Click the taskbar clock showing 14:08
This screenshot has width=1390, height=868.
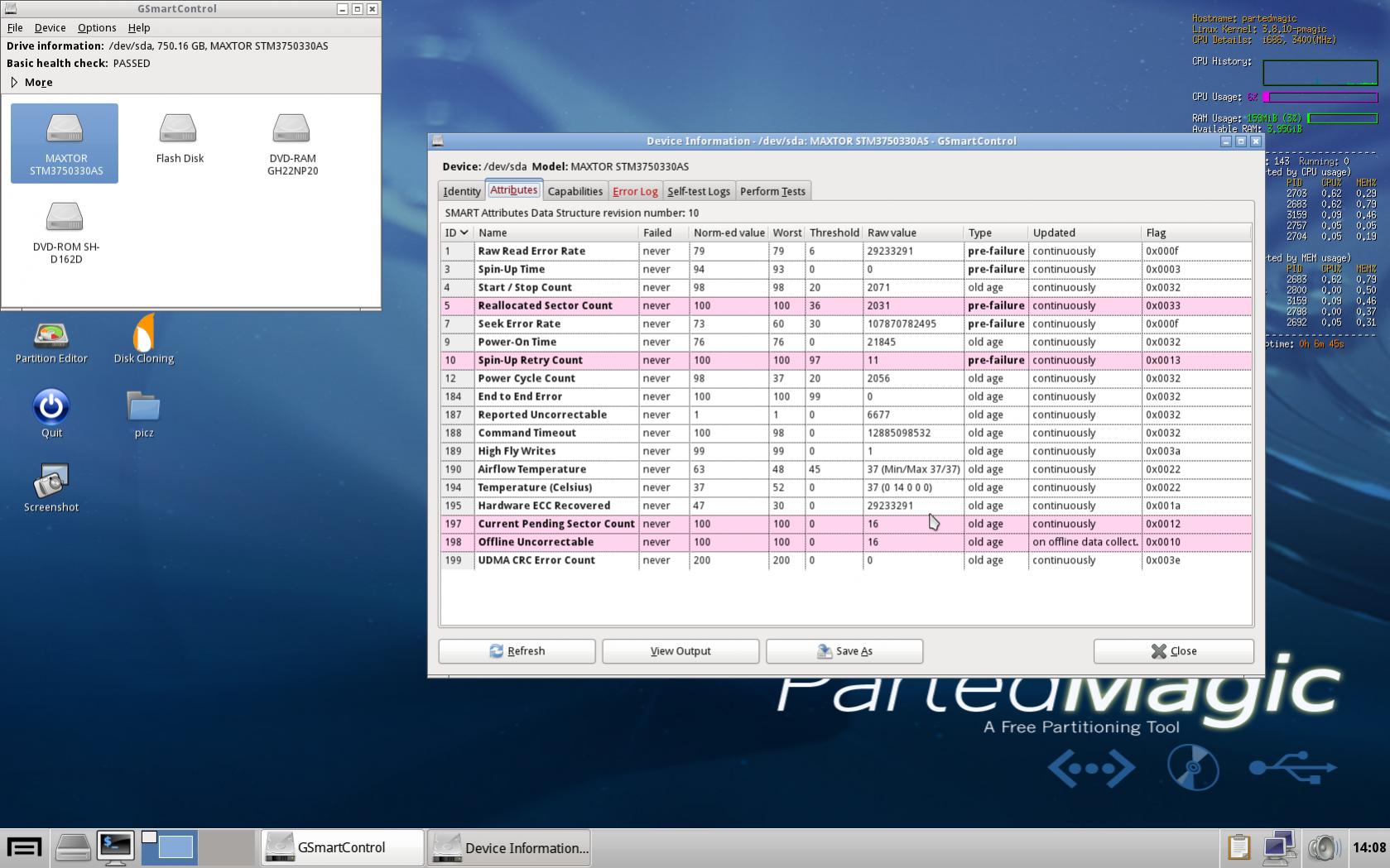click(x=1368, y=847)
